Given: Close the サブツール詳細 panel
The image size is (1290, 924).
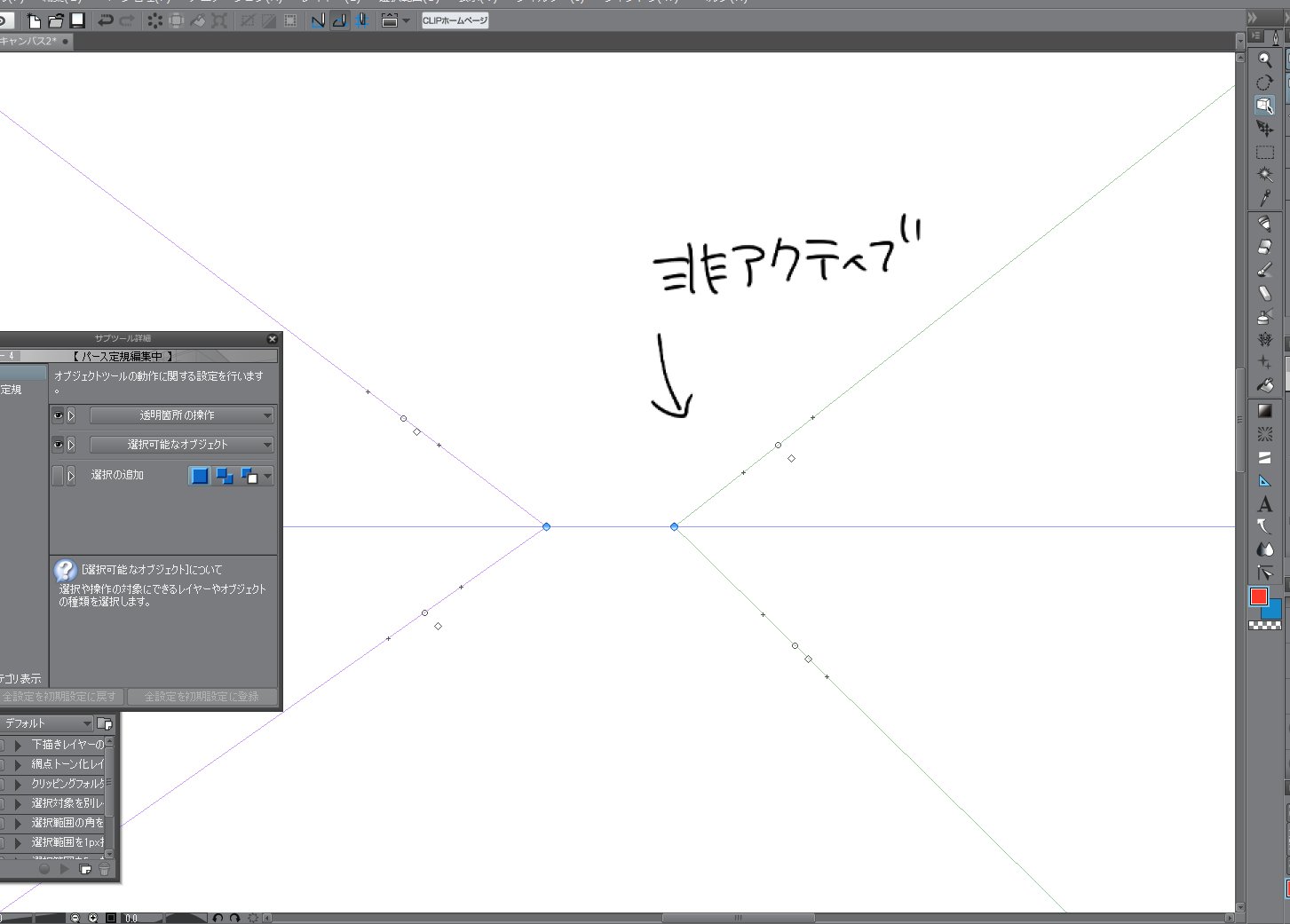Looking at the screenshot, I should 273,339.
